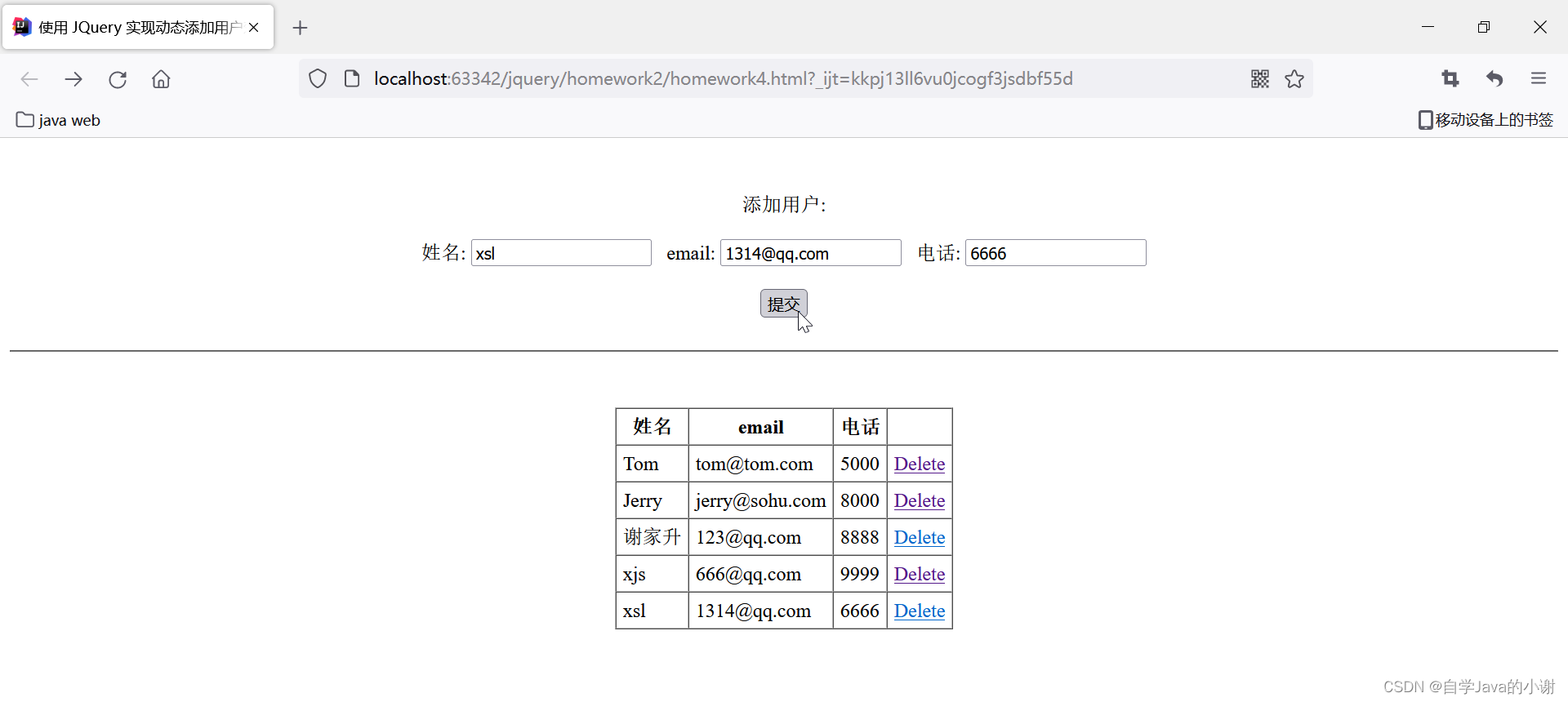Screen dimensions: 1568x702
Task: Click the tom@tom.com cell
Action: pyautogui.click(x=760, y=464)
